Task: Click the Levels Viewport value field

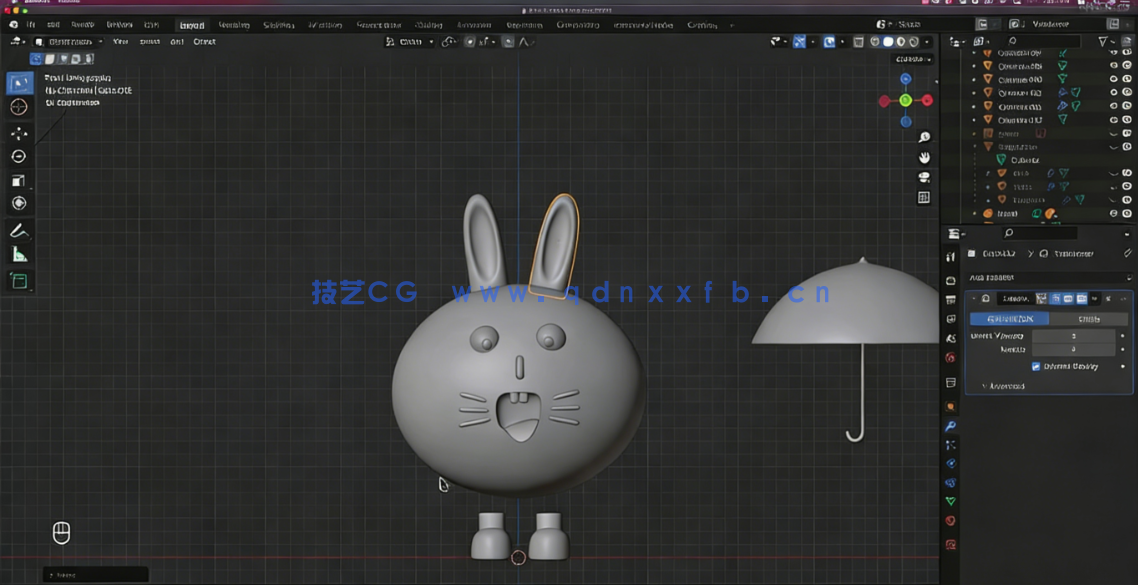Action: click(1075, 336)
